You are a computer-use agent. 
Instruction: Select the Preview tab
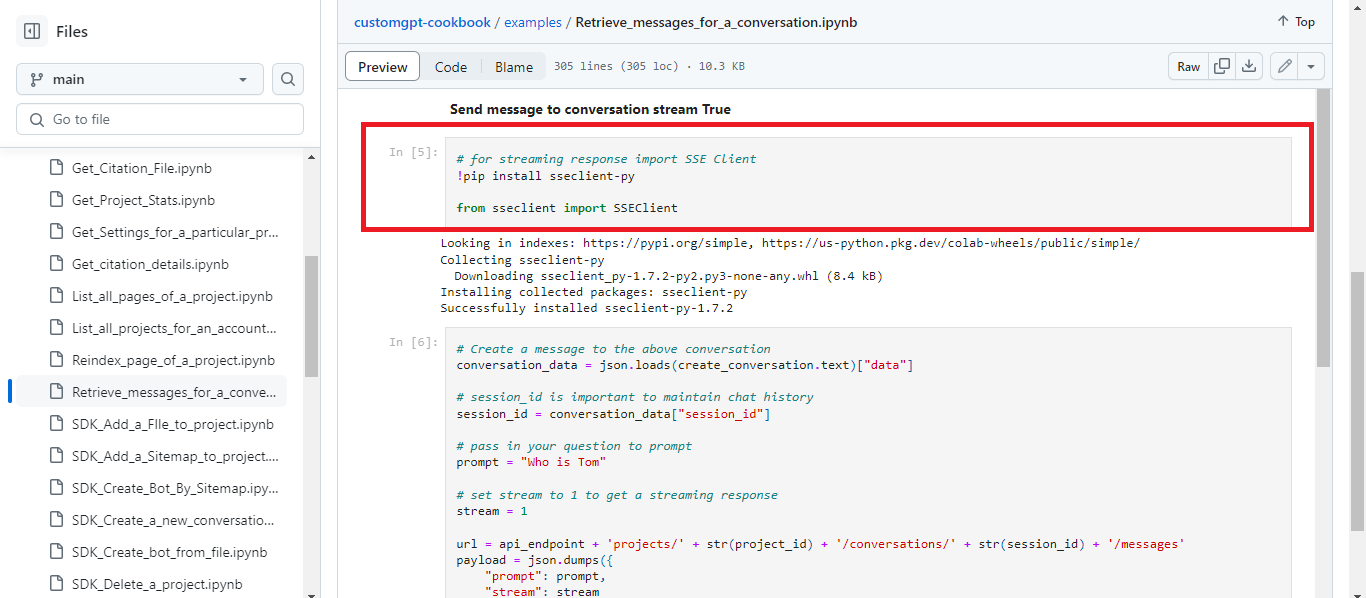coord(382,66)
